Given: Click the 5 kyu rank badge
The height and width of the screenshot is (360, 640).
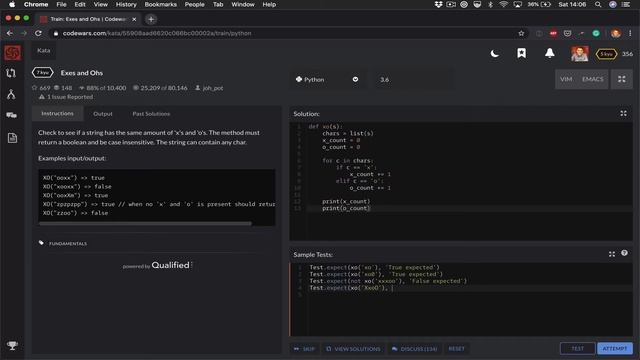Looking at the screenshot, I should (606, 54).
